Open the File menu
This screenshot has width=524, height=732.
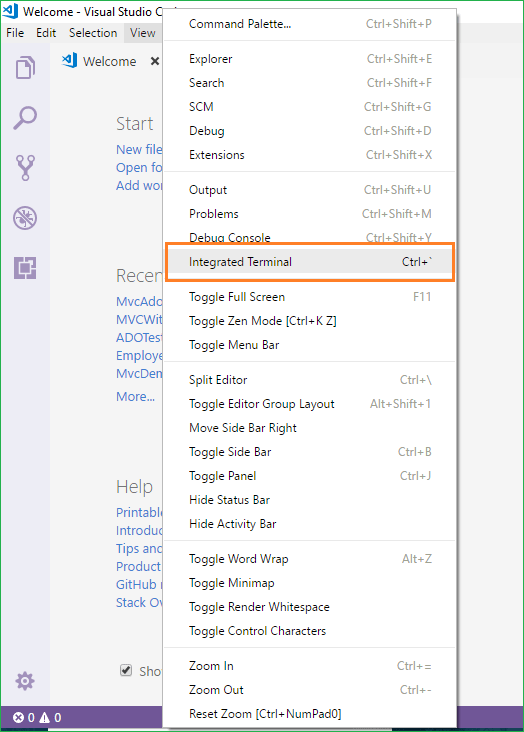point(15,33)
